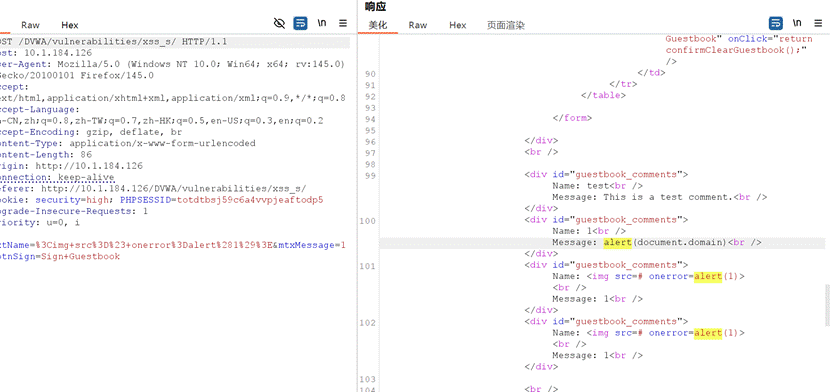This screenshot has width=830, height=392.
Task: Click the Accept text/html,application/xhtml+xml value line
Action: pyautogui.click(x=173, y=98)
